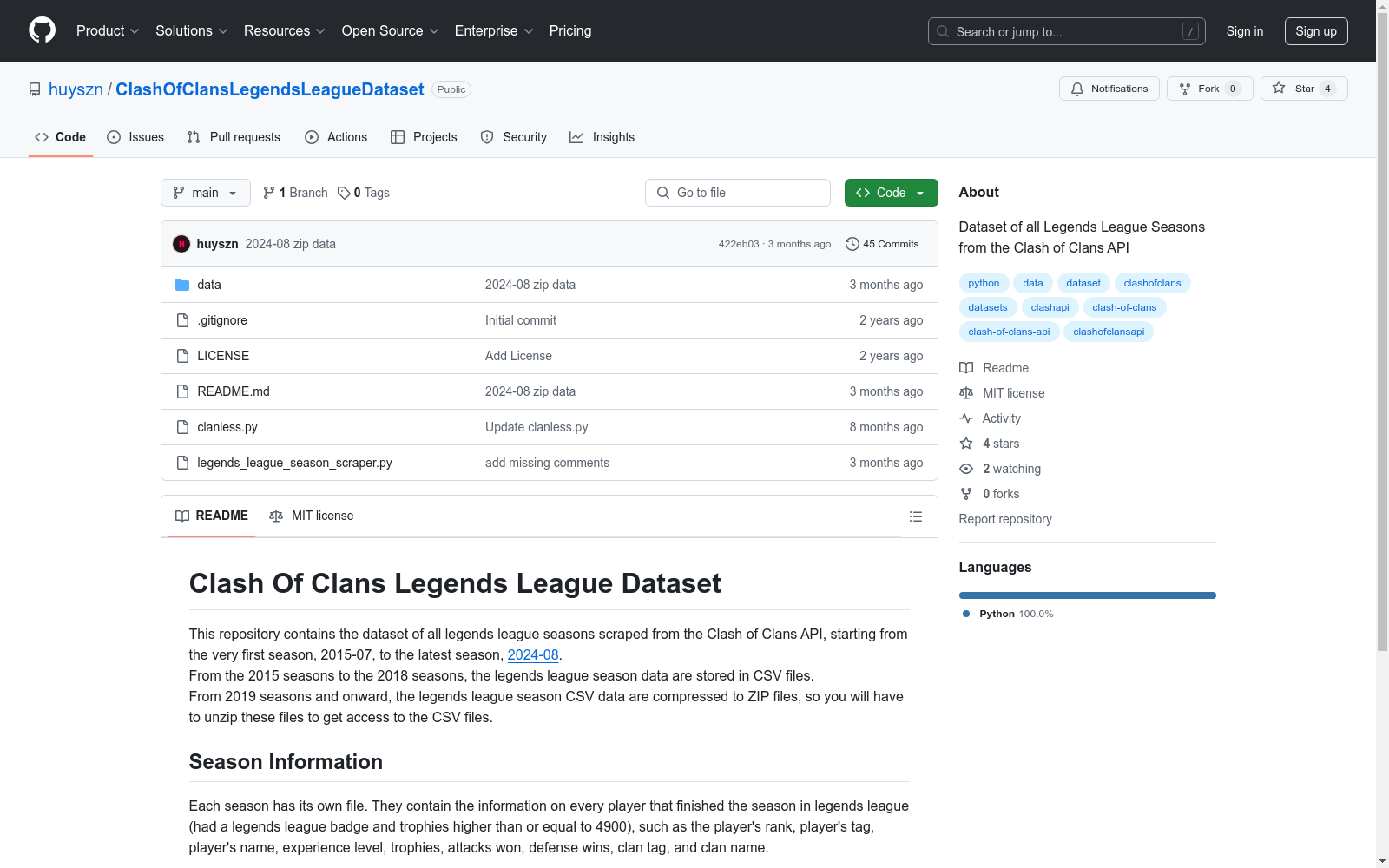Click the python topic tag
Image resolution: width=1389 pixels, height=868 pixels.
click(984, 283)
